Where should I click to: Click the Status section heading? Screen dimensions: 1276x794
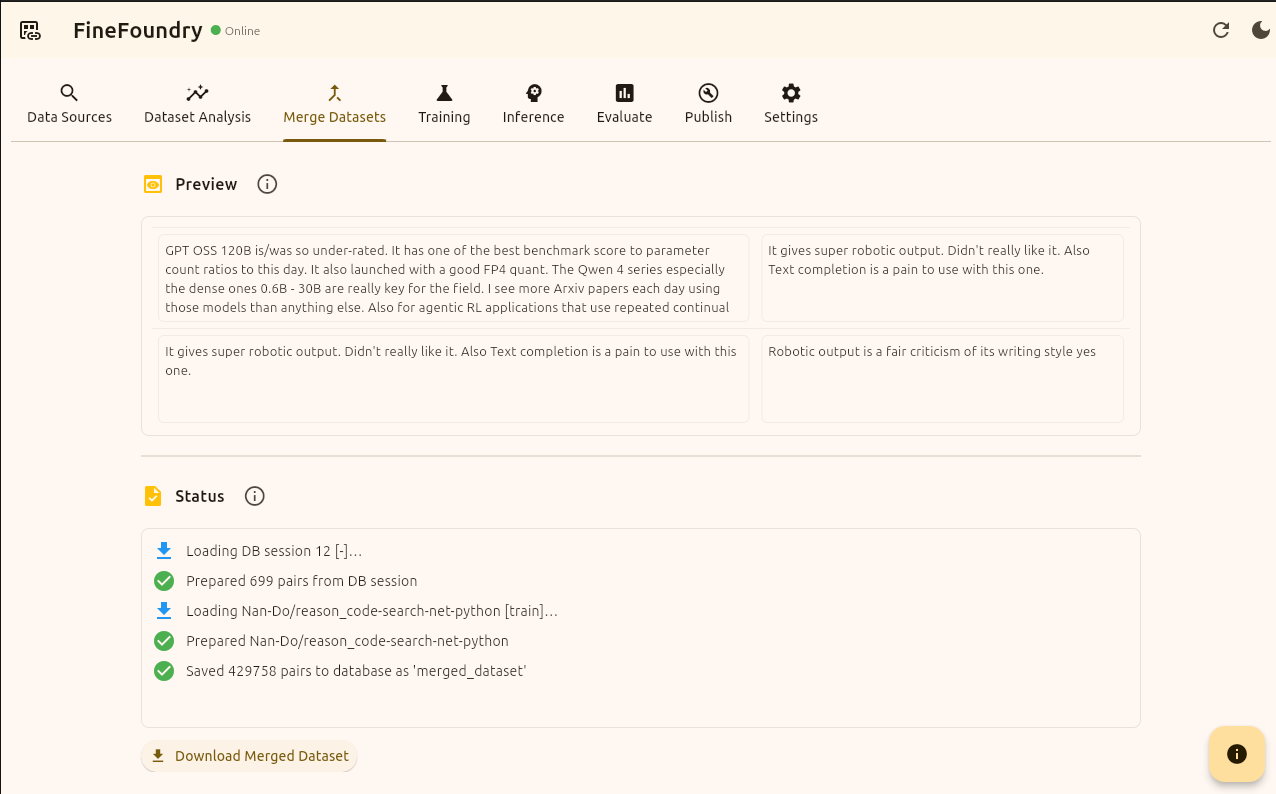click(x=200, y=496)
